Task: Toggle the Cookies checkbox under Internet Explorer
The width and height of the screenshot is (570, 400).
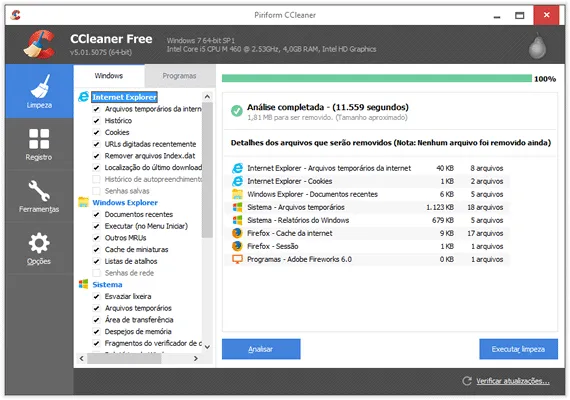Action: point(96,132)
